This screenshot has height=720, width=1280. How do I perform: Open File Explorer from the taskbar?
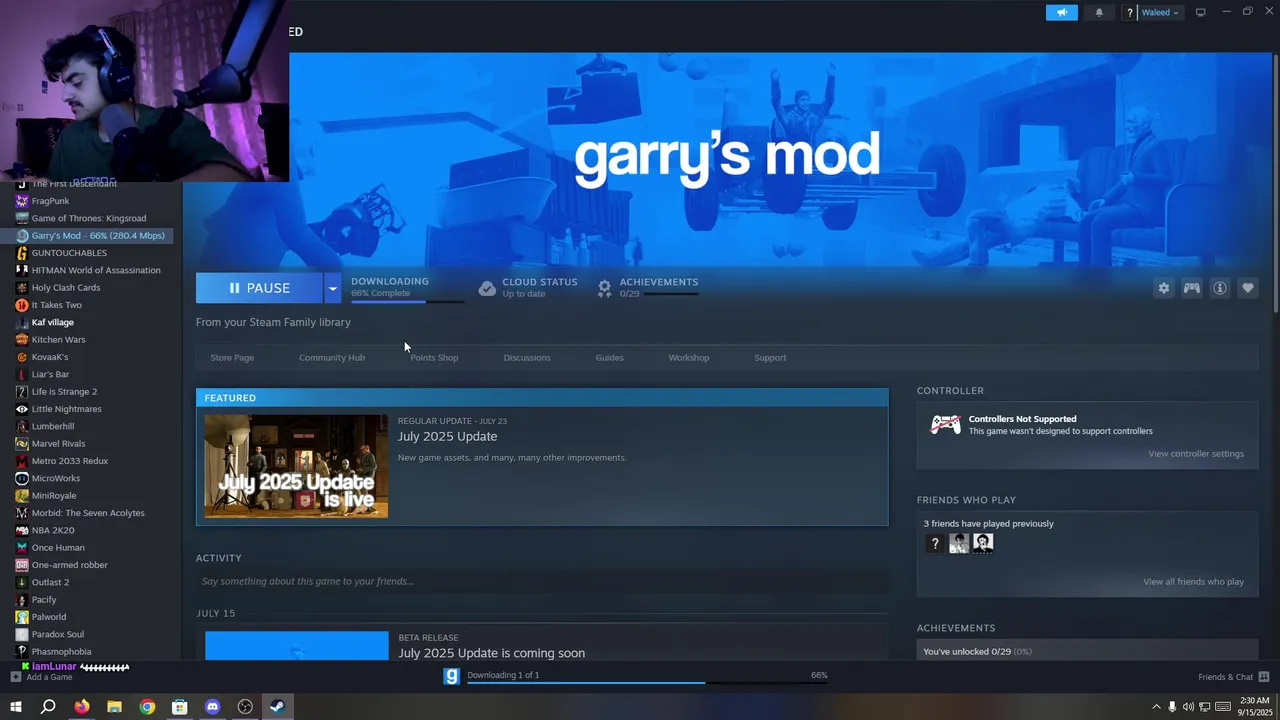click(x=114, y=707)
